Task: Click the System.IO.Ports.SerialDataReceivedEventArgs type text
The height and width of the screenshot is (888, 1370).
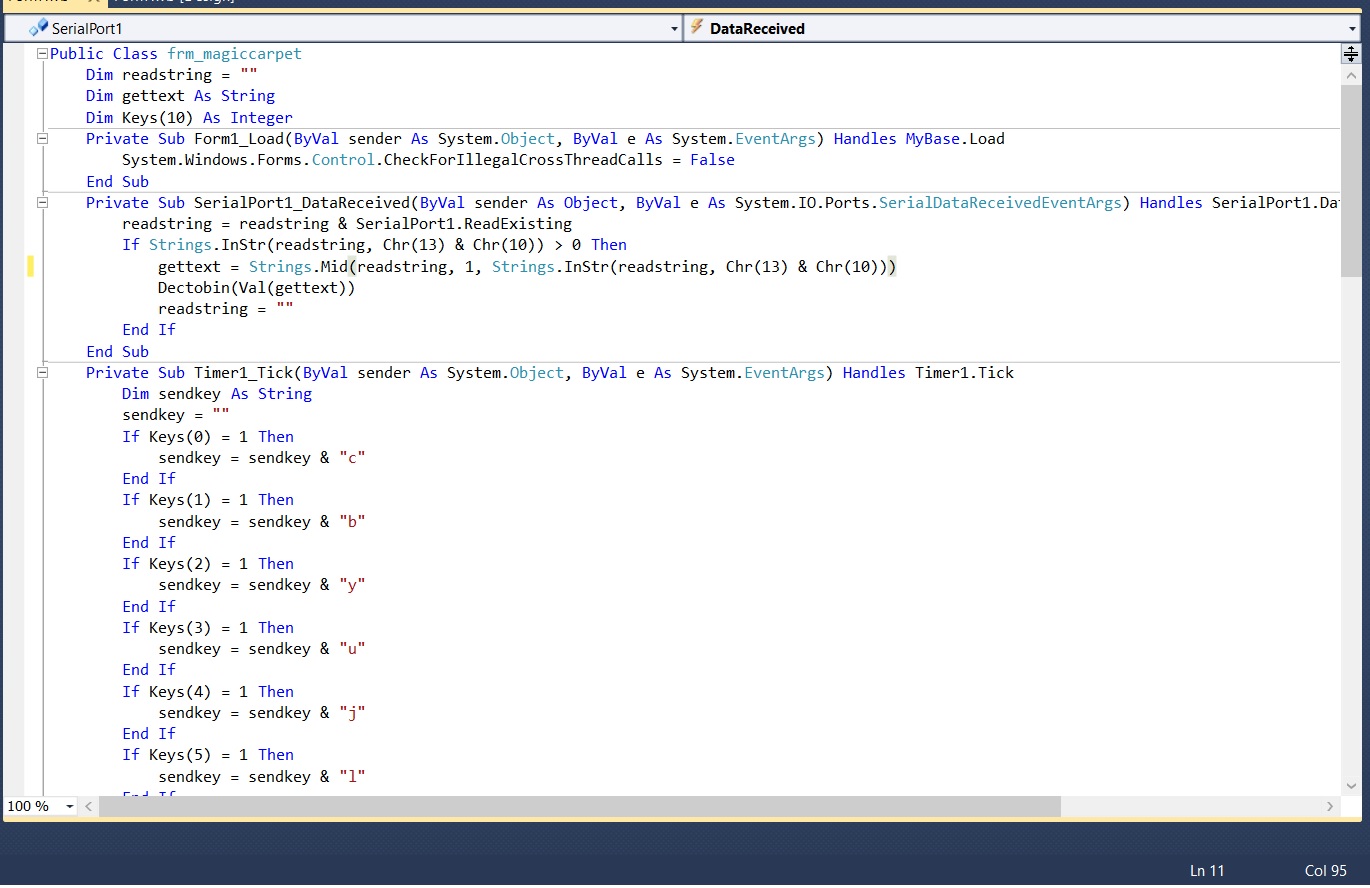Action: (x=928, y=203)
